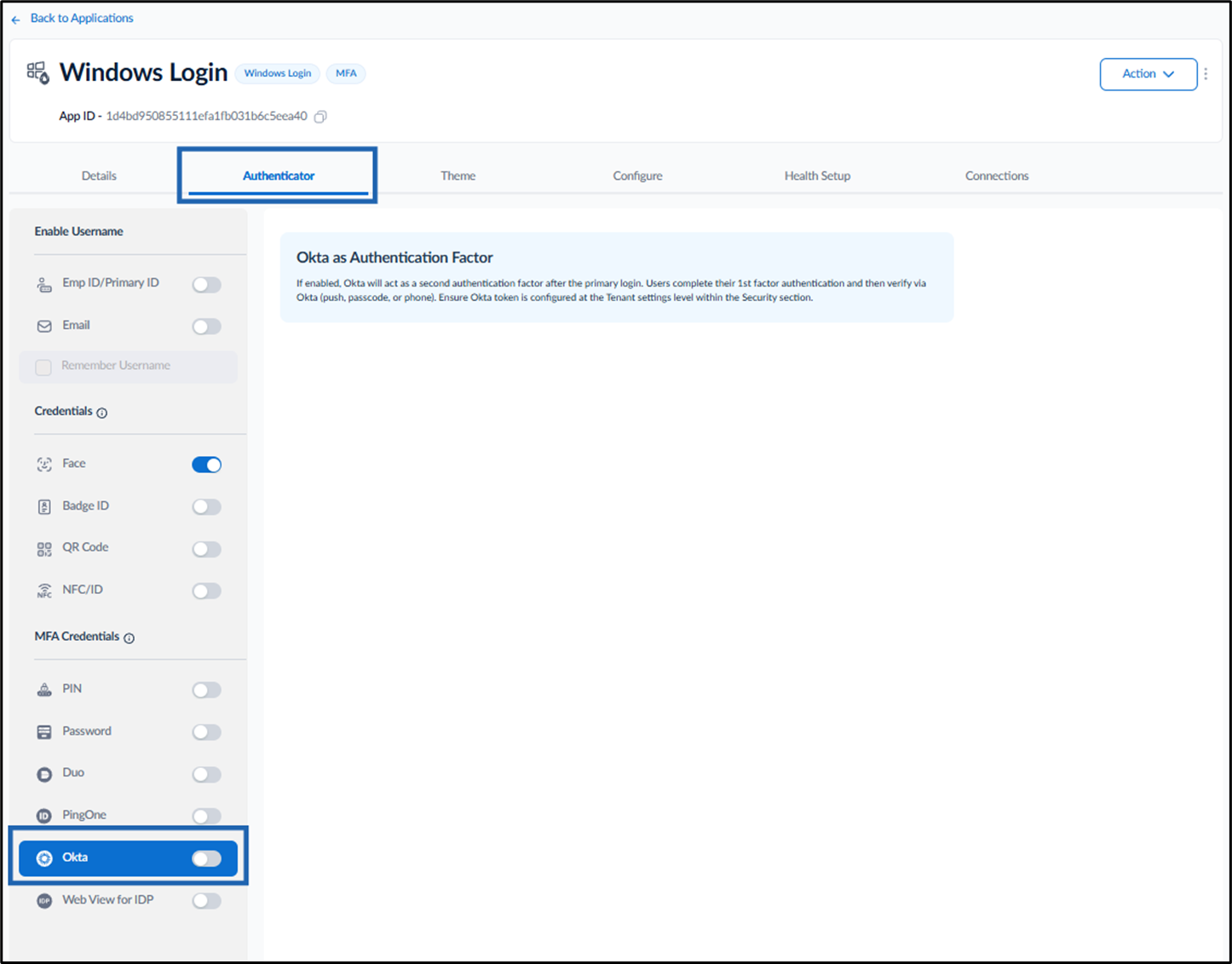
Task: Click the App ID value text
Action: [206, 116]
